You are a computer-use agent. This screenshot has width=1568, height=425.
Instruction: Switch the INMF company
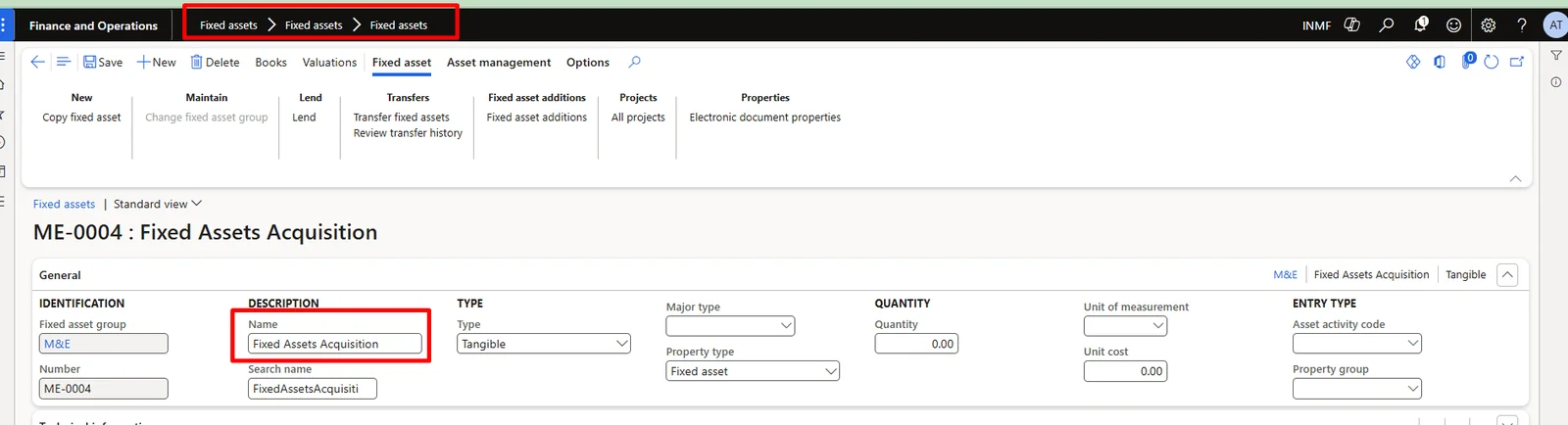[1316, 25]
